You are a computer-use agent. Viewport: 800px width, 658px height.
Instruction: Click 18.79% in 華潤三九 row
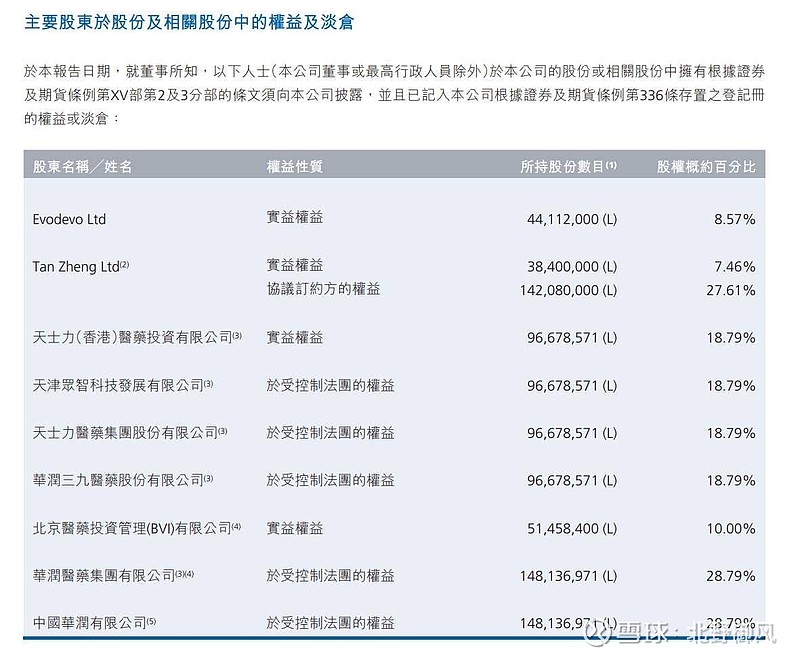(731, 480)
